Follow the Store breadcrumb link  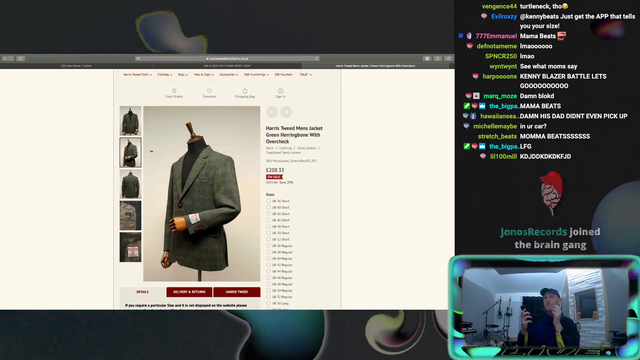point(270,148)
